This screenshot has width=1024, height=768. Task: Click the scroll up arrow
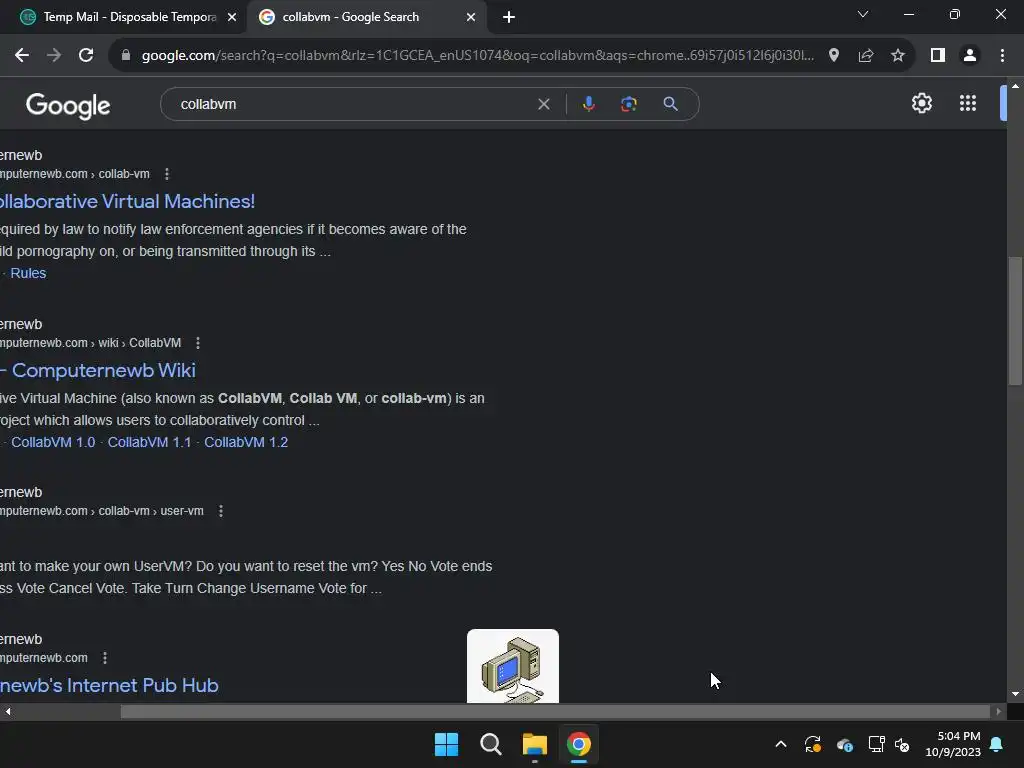[x=1015, y=86]
